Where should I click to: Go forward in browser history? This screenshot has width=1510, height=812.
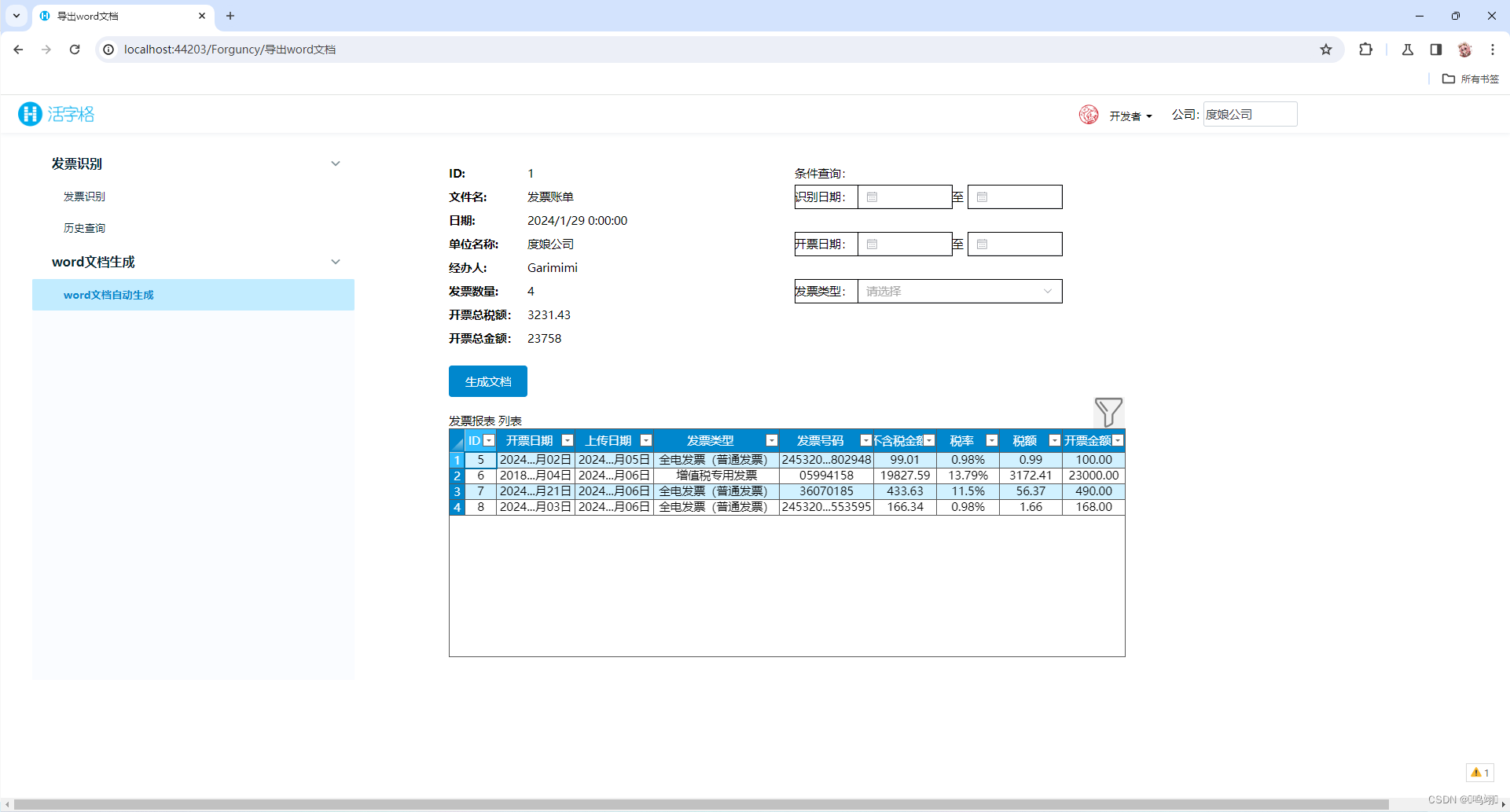coord(46,50)
